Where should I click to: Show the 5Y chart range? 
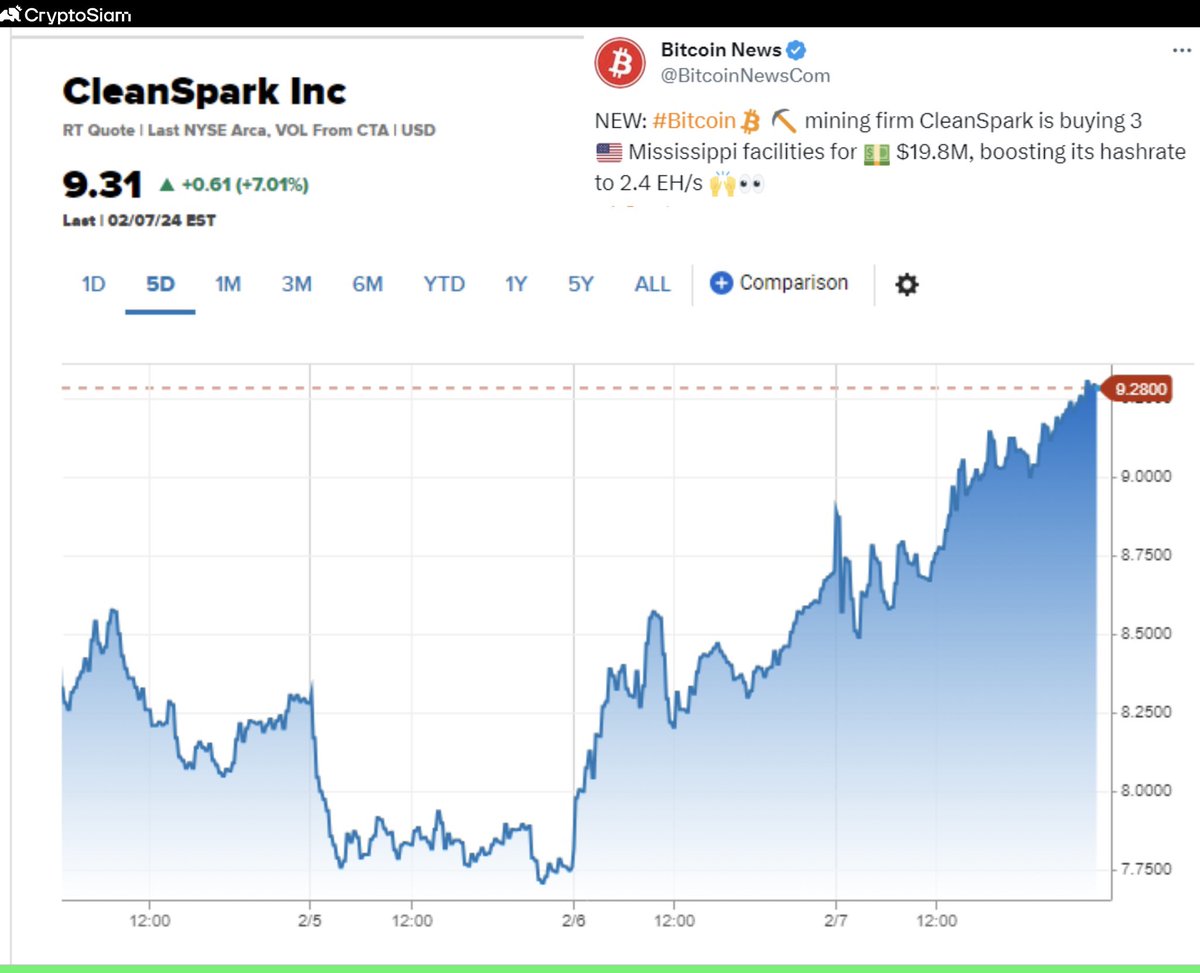pyautogui.click(x=581, y=284)
